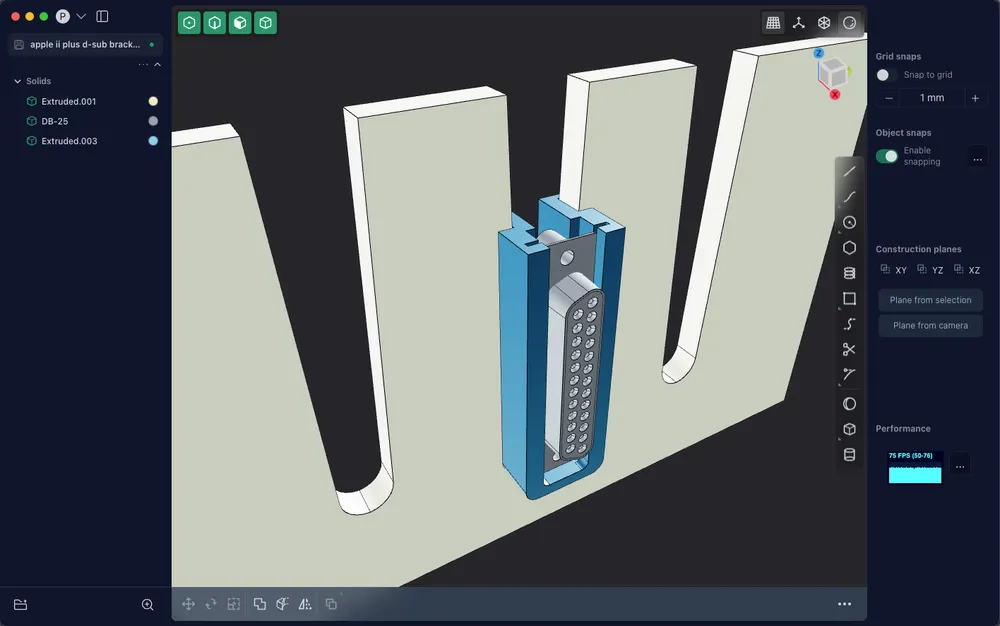The height and width of the screenshot is (626, 1000).
Task: Click Plane from camera button
Action: 930,325
